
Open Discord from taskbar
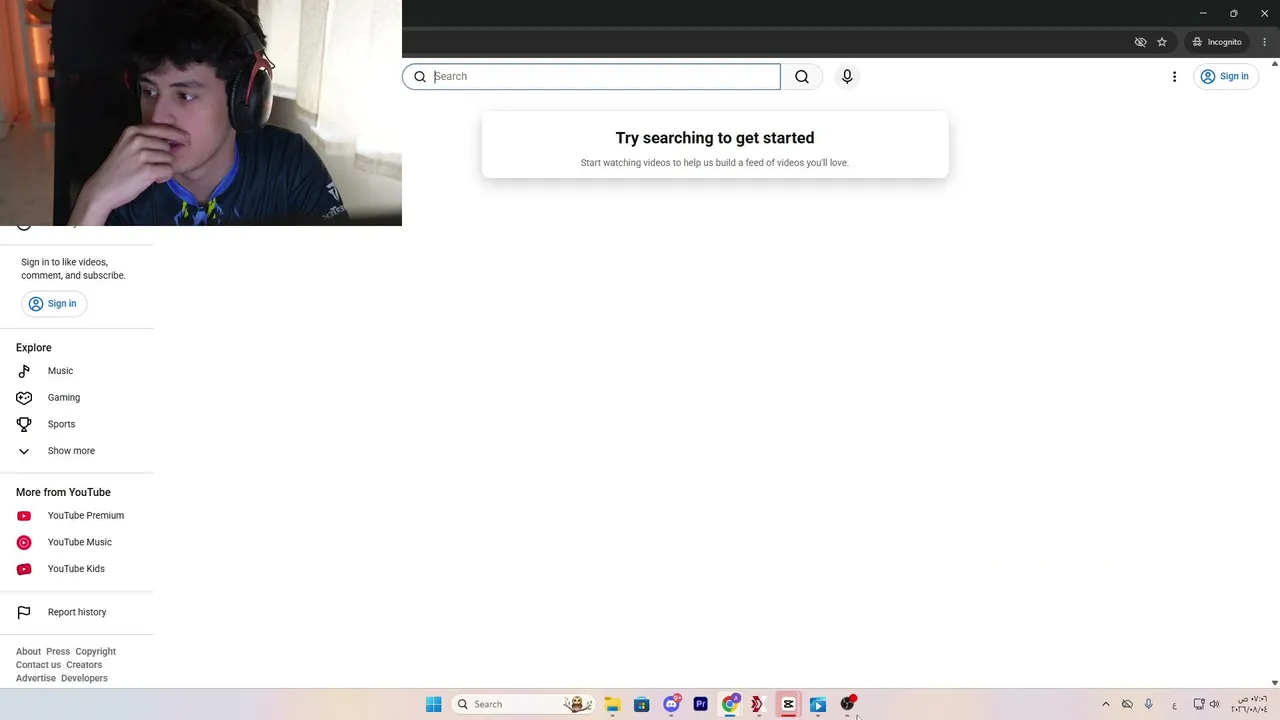[672, 704]
